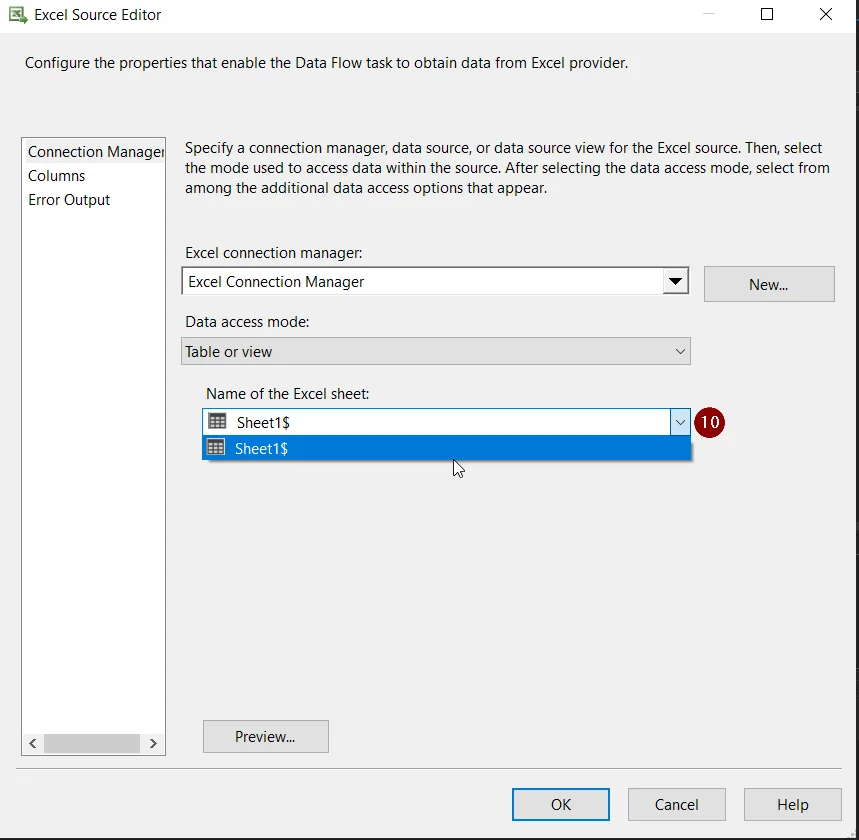Click the horizontal scrollbar thumb of the page list
Screen dimensions: 859x840
click(x=91, y=744)
